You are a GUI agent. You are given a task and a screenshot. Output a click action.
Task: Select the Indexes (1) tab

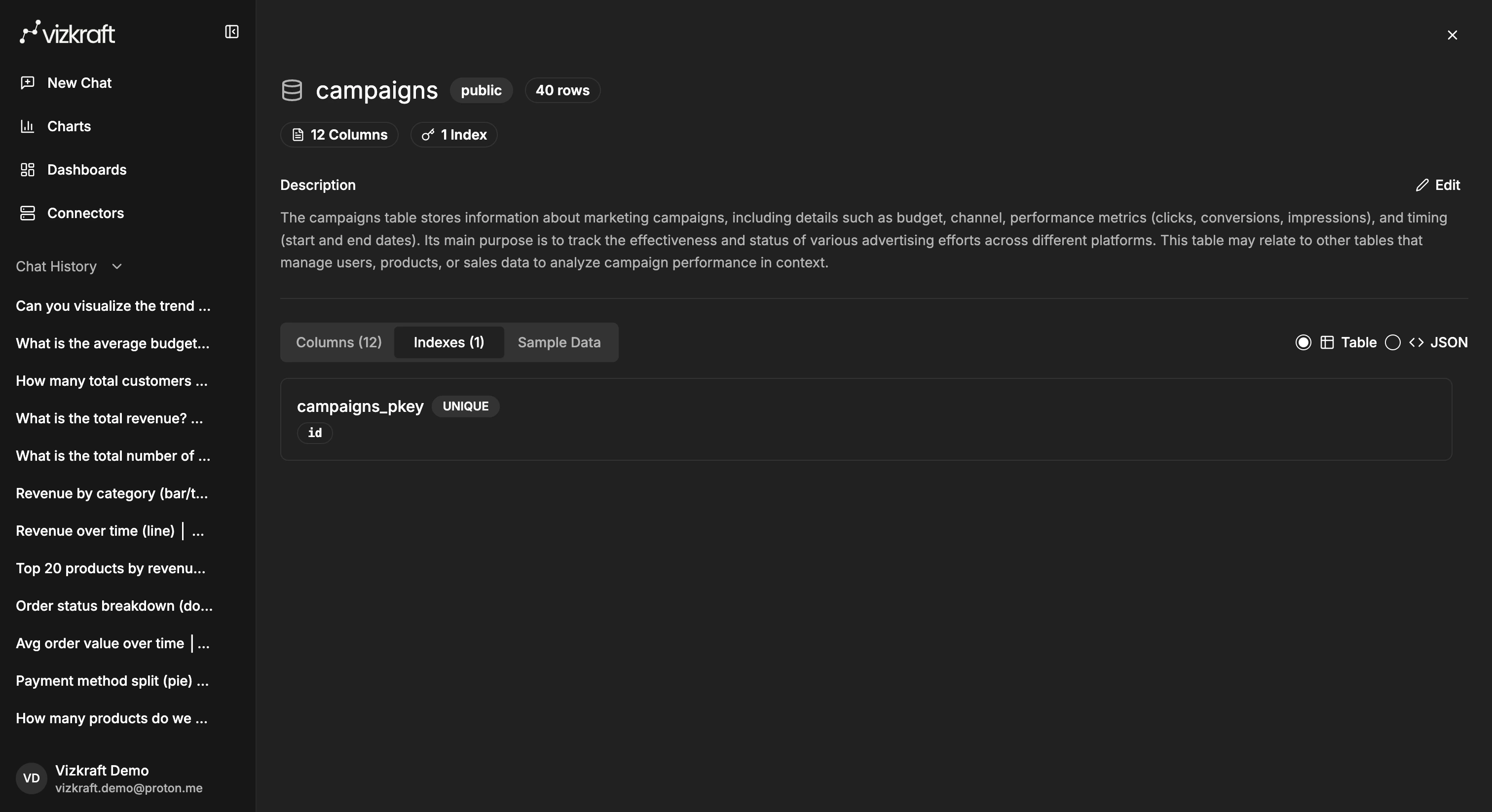[x=449, y=342]
